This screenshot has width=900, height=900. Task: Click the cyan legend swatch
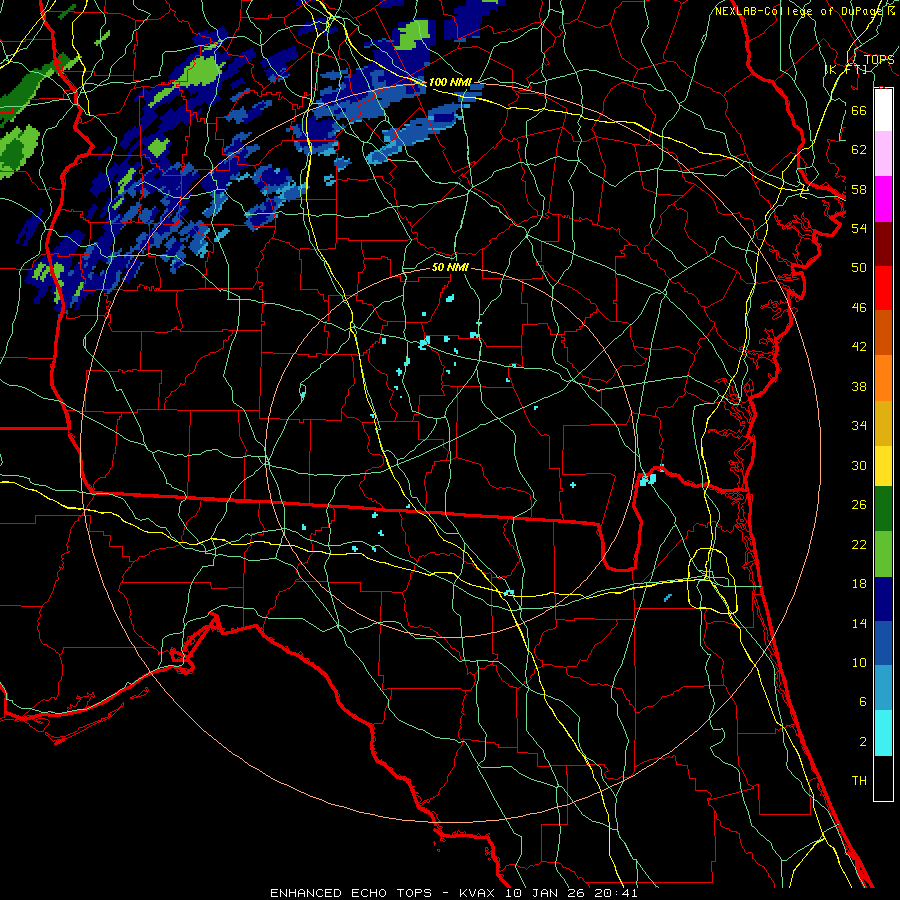tap(883, 733)
